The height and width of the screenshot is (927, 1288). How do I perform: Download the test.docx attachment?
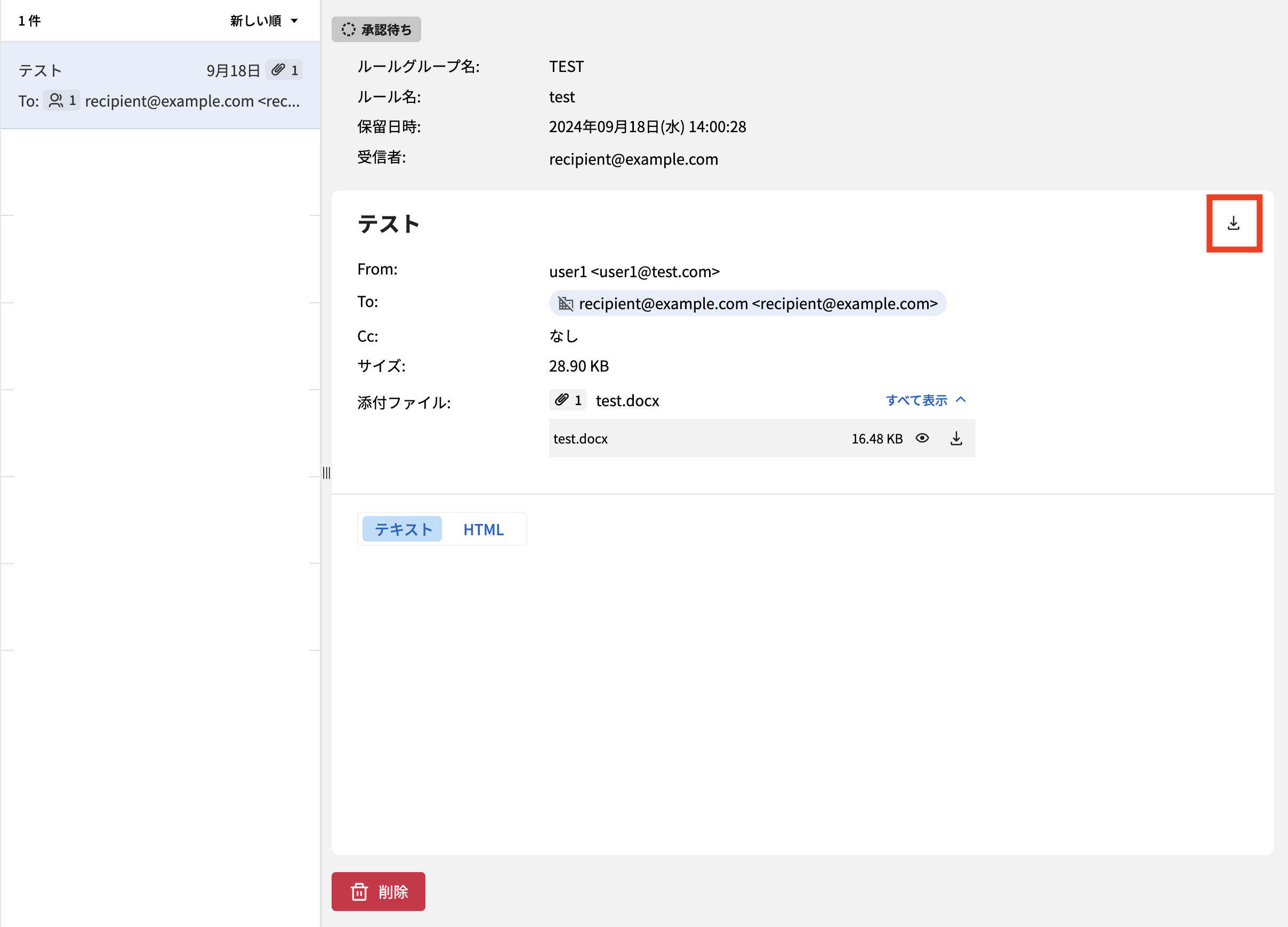click(956, 438)
